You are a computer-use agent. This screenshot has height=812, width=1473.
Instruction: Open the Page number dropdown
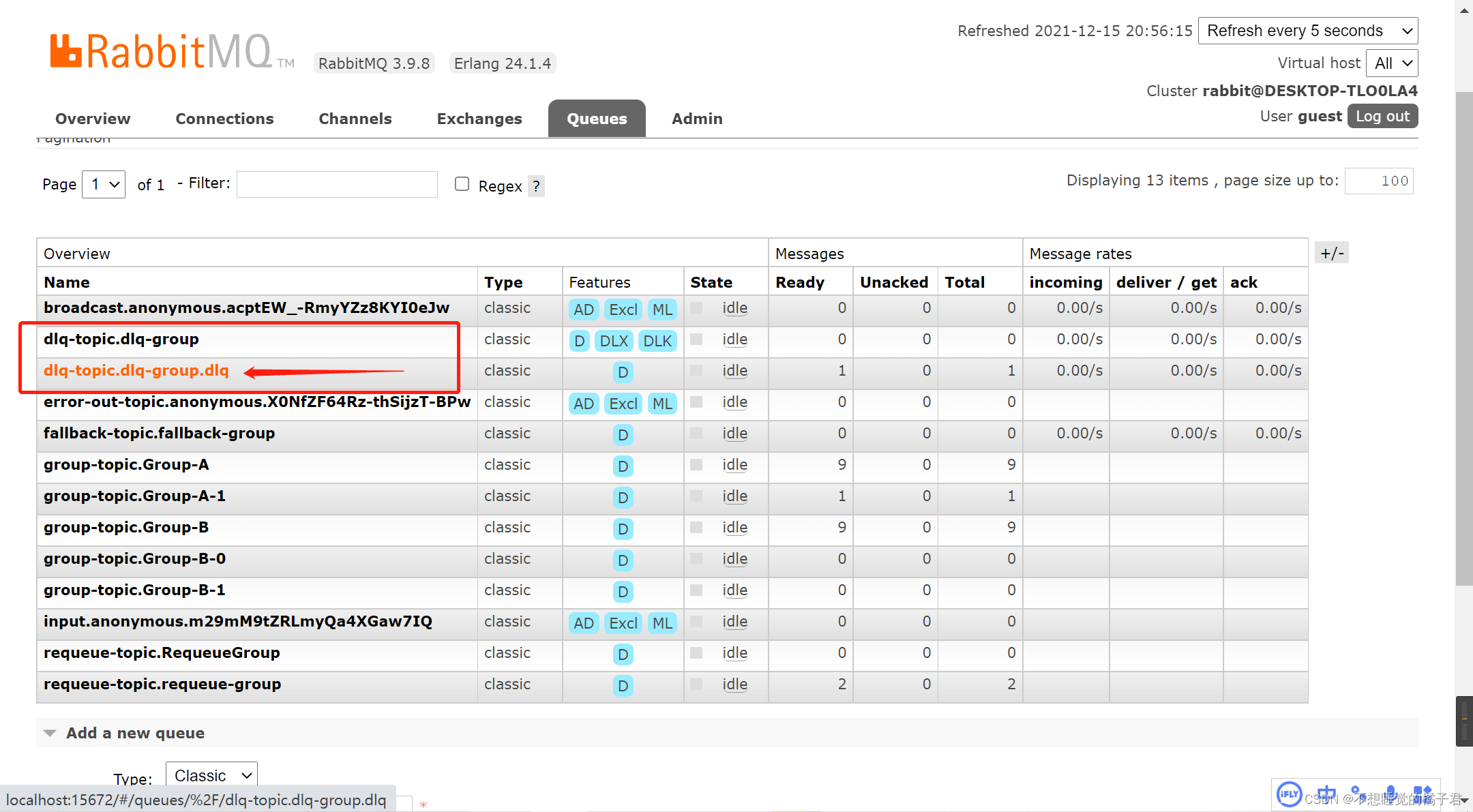click(x=104, y=184)
